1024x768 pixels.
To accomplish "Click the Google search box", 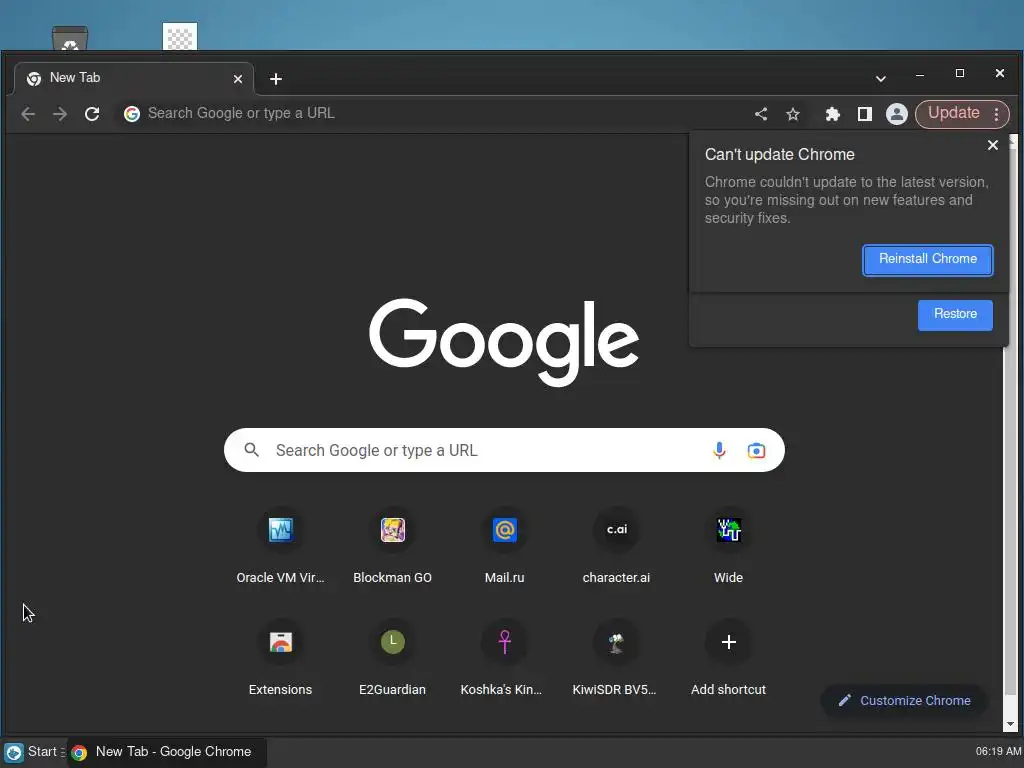I will pyautogui.click(x=504, y=450).
